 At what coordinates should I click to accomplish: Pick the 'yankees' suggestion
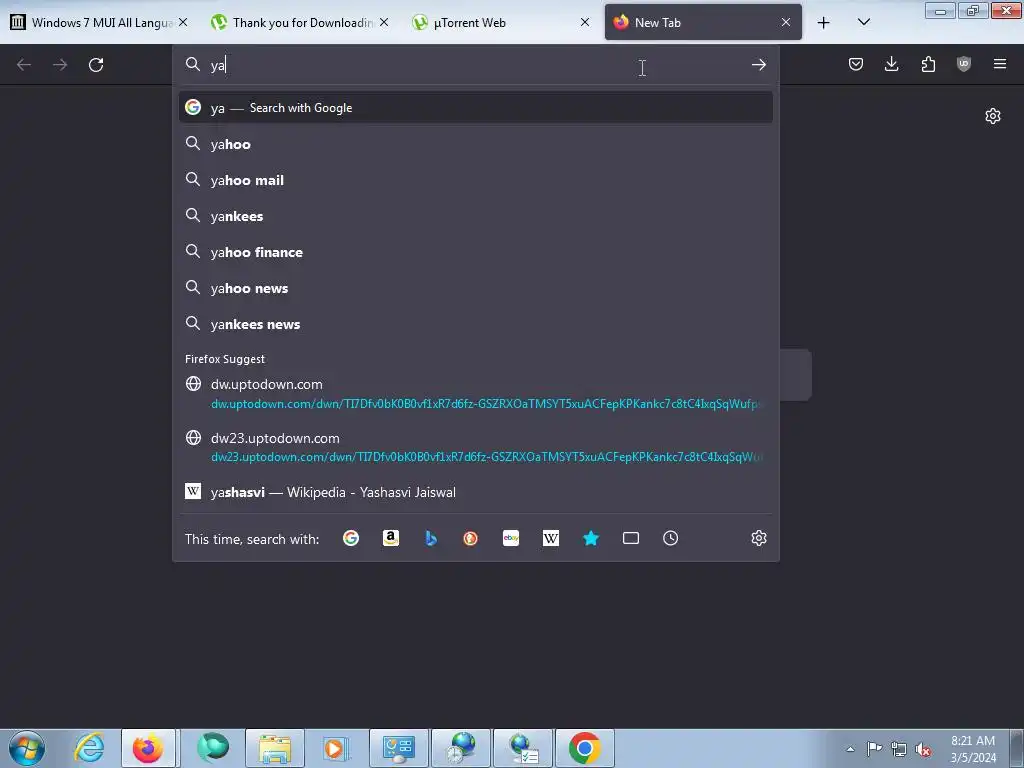(x=475, y=216)
